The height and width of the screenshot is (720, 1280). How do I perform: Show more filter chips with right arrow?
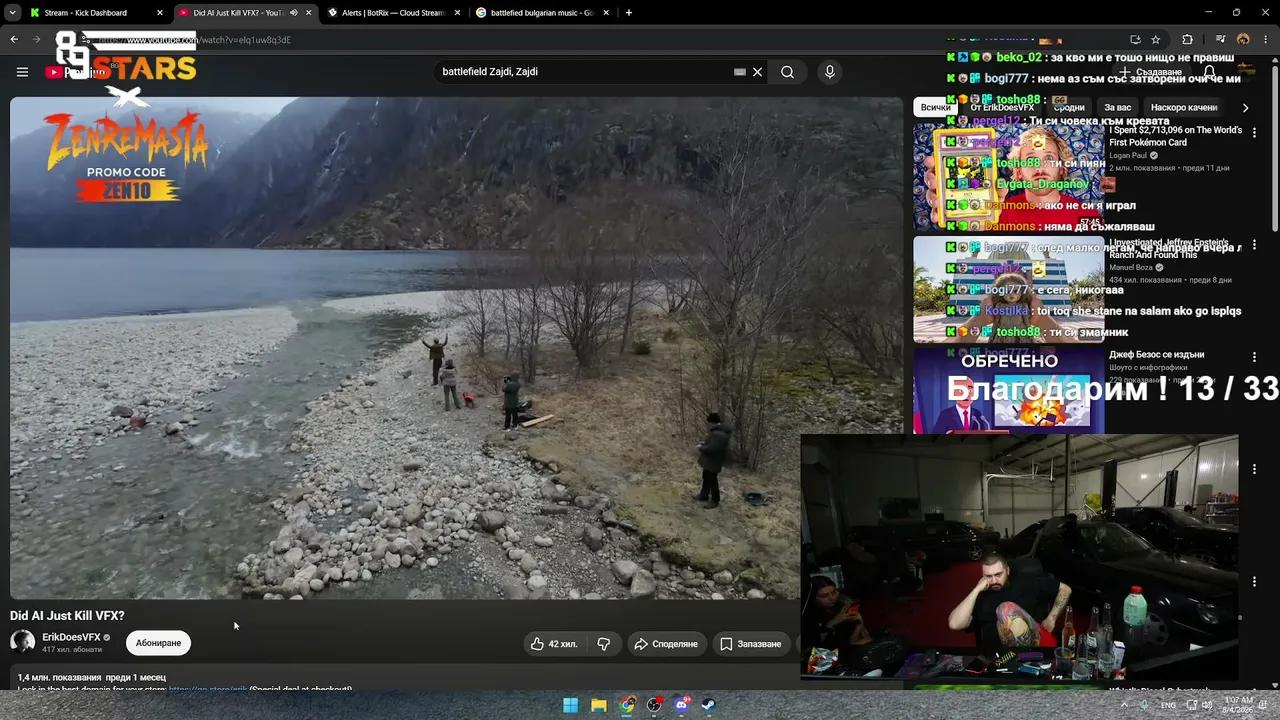(x=1245, y=107)
